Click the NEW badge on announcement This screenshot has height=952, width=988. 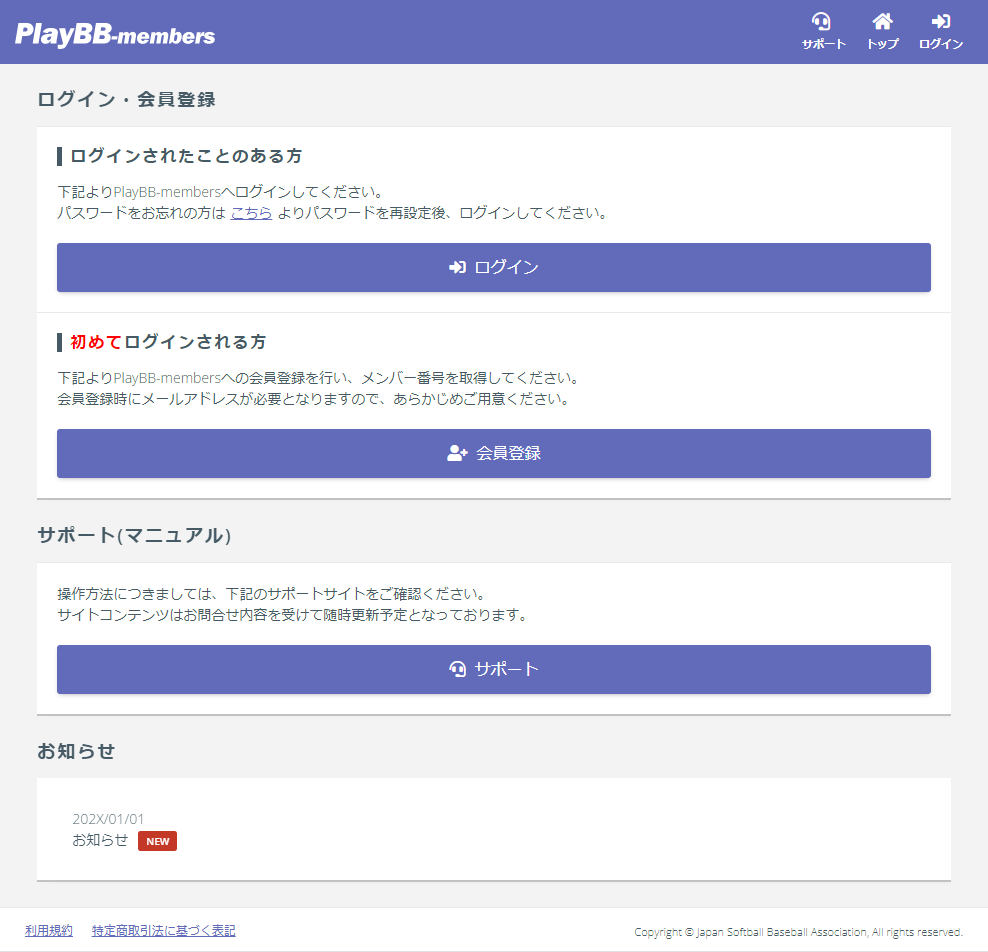click(158, 841)
